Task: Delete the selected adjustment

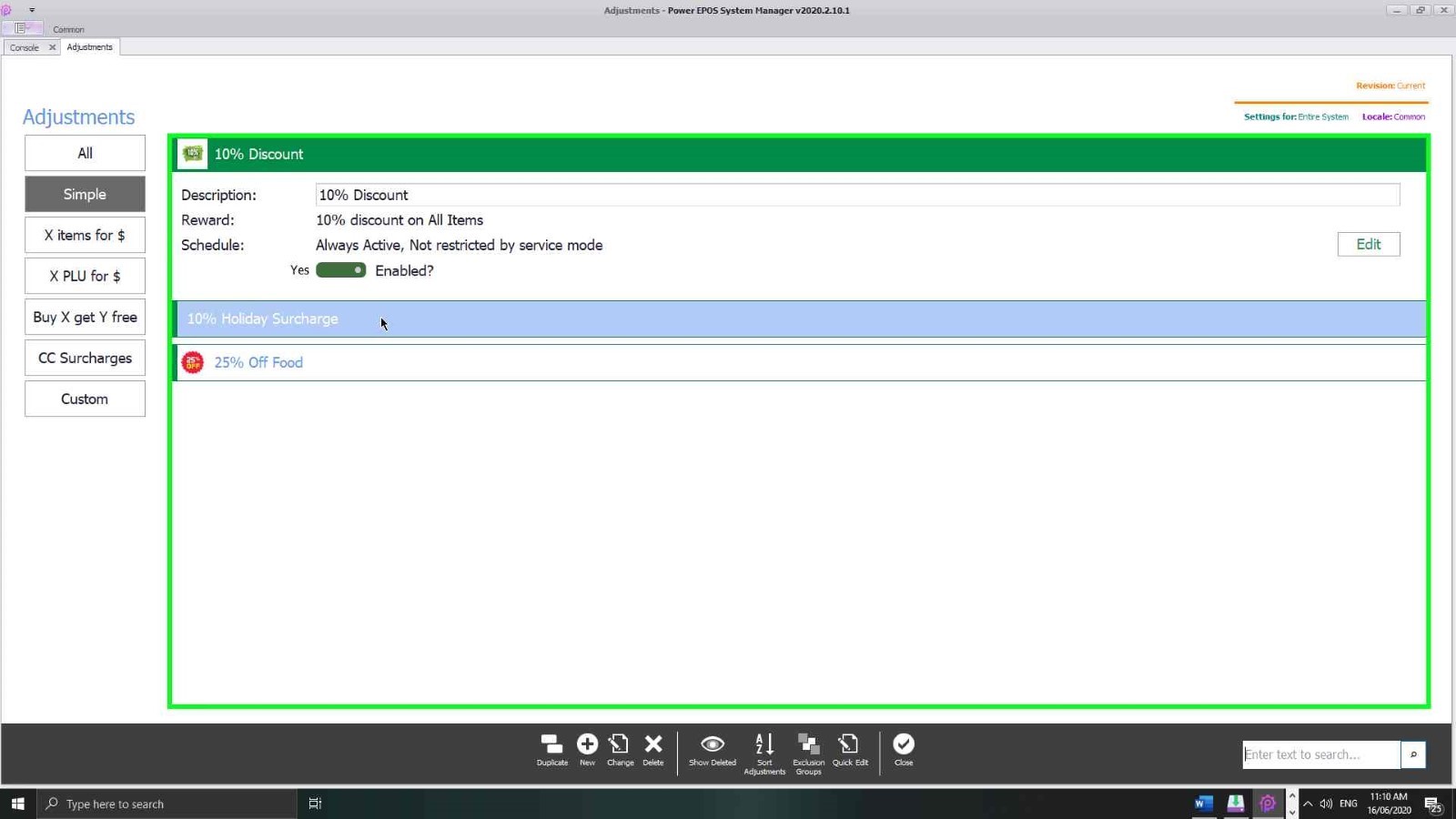Action: [x=653, y=751]
